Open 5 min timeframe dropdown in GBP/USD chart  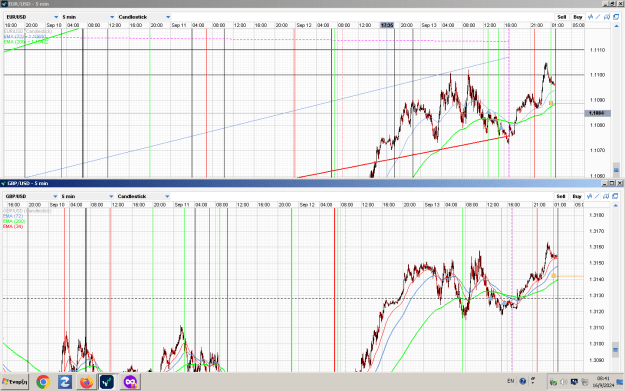pyautogui.click(x=87, y=196)
